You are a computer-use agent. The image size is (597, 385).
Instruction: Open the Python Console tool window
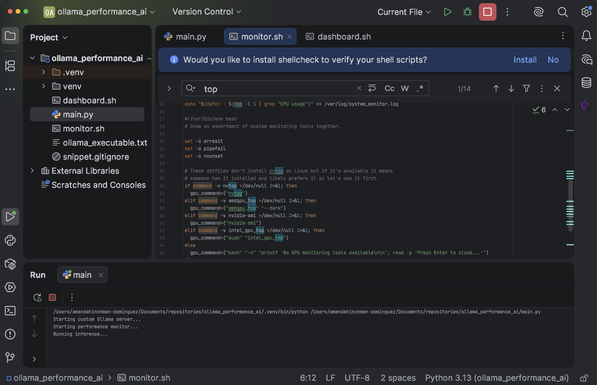(10, 240)
